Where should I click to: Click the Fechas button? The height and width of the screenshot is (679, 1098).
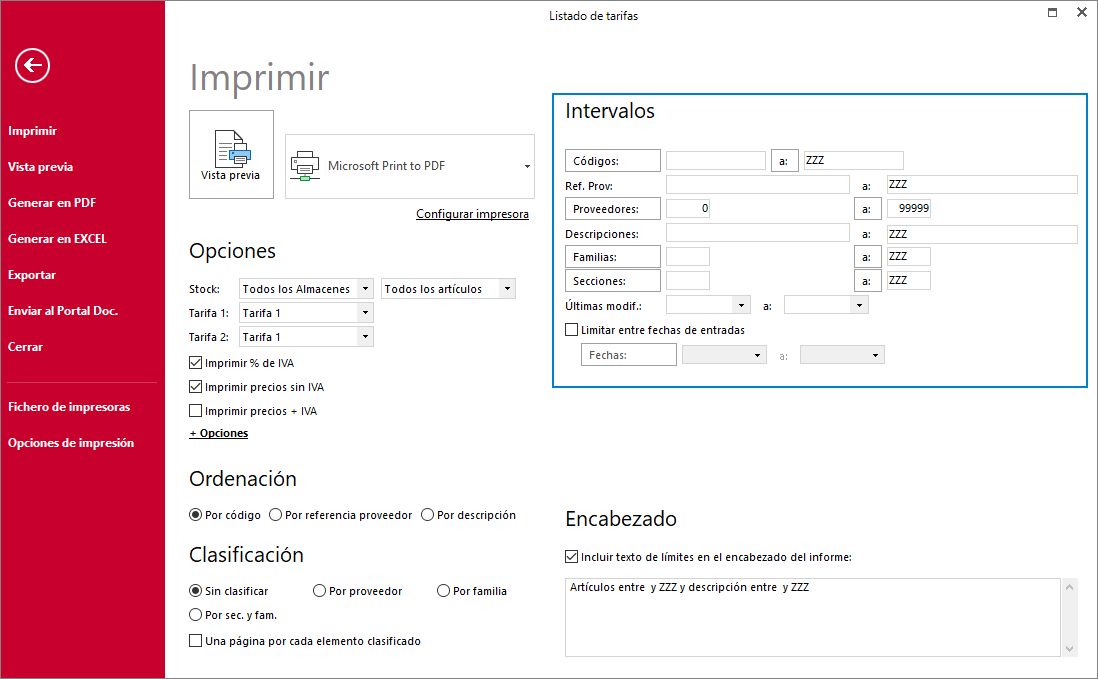point(629,355)
